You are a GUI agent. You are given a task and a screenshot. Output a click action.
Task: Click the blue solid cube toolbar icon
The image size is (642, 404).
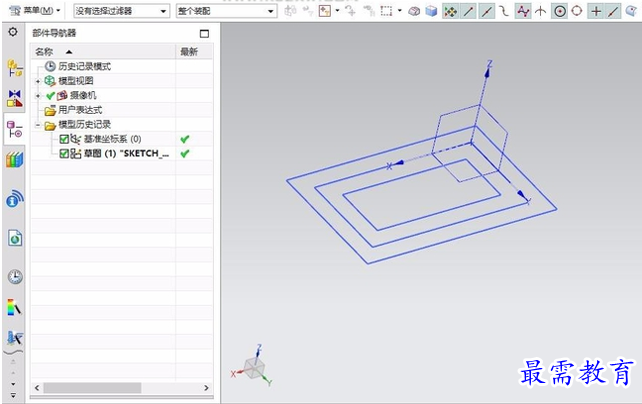coord(431,11)
